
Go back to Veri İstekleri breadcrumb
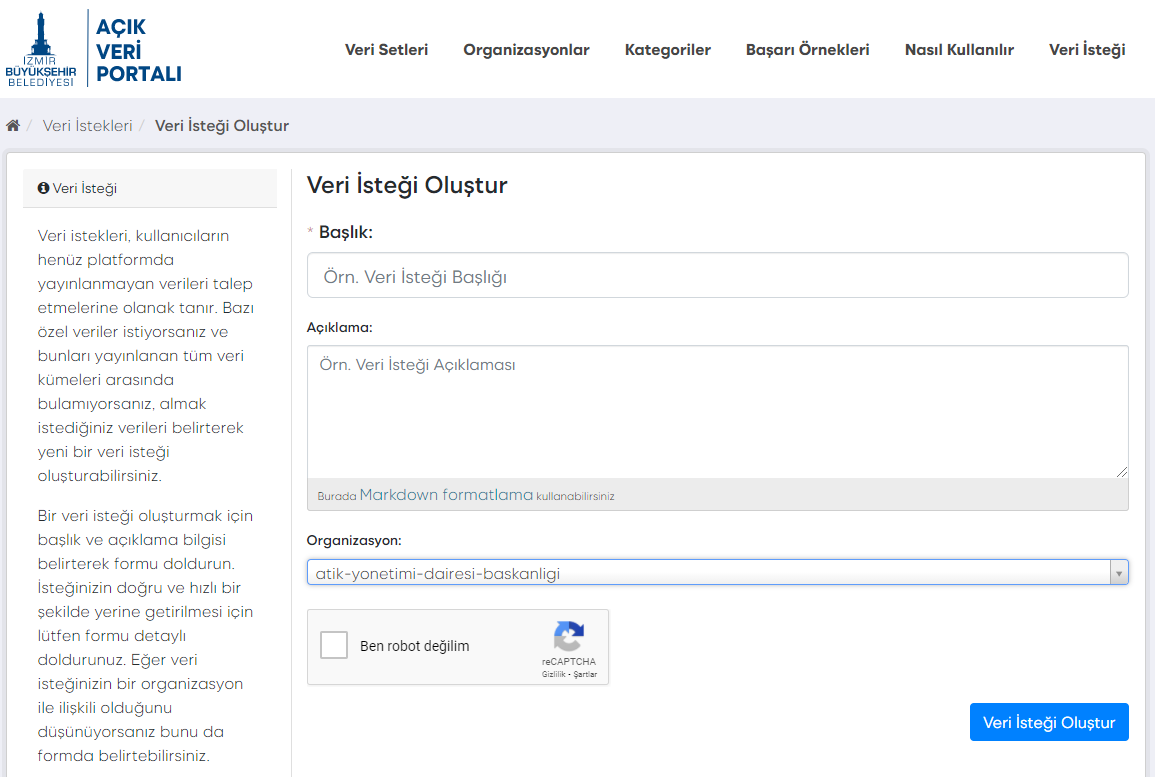point(87,126)
